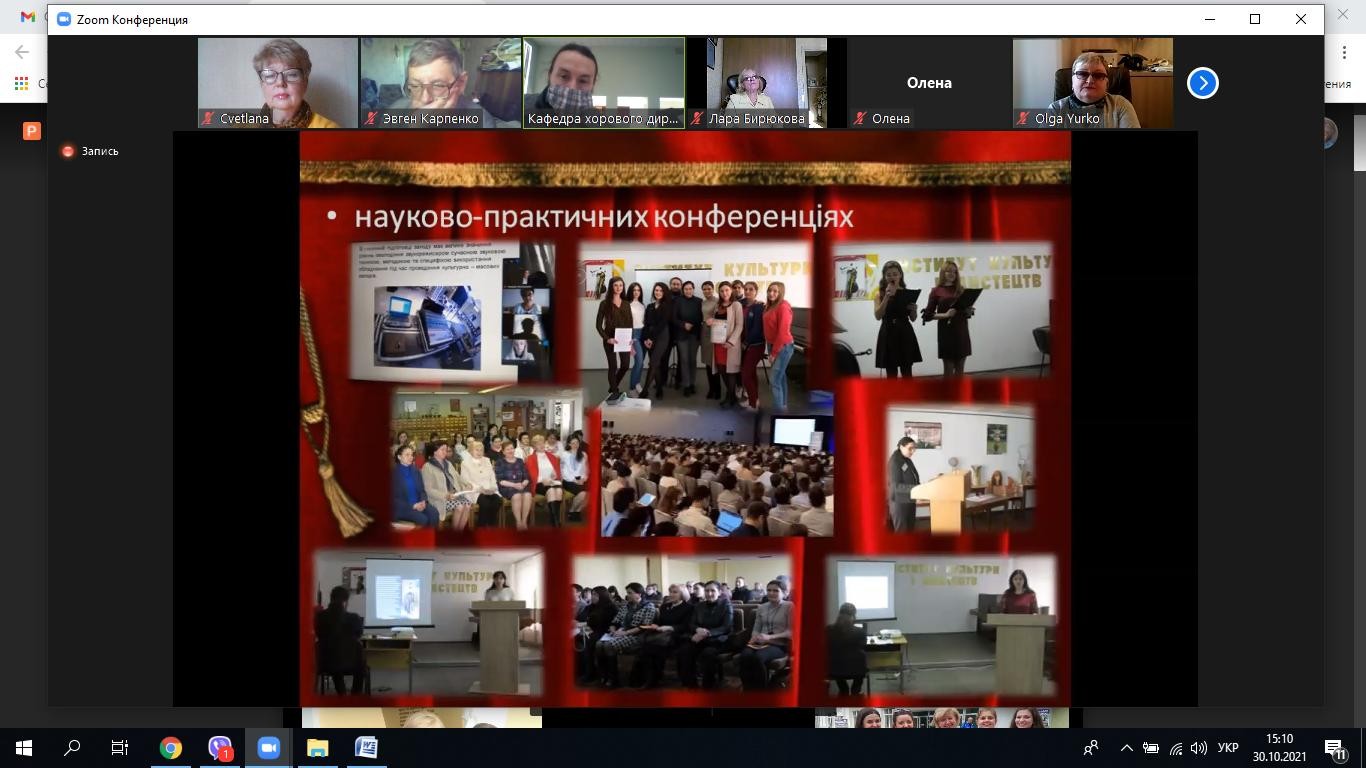Open Microsoft Word from the taskbar
The width and height of the screenshot is (1366, 768).
[x=366, y=747]
